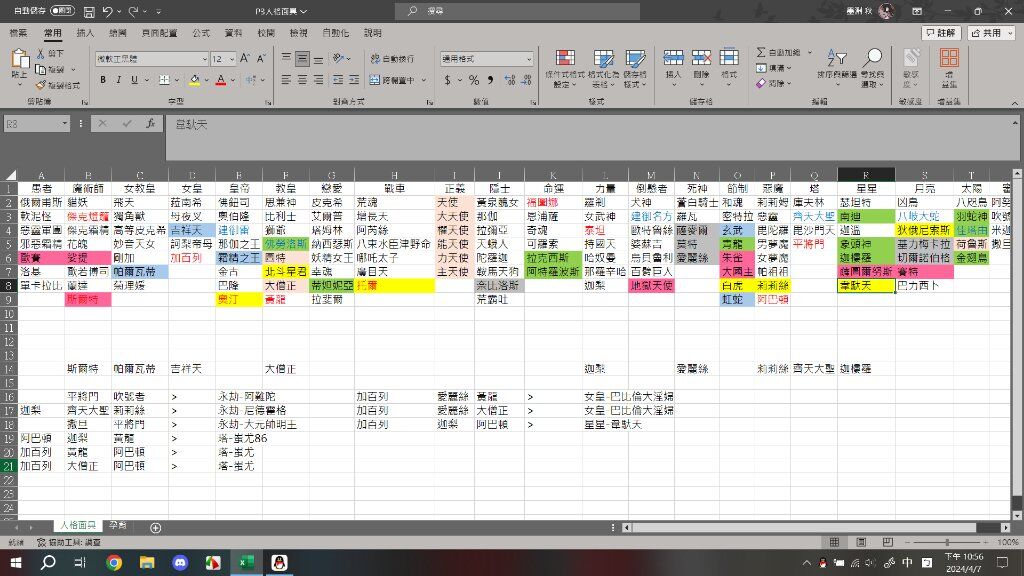Click the Paste clipboard icon

[x=20, y=59]
